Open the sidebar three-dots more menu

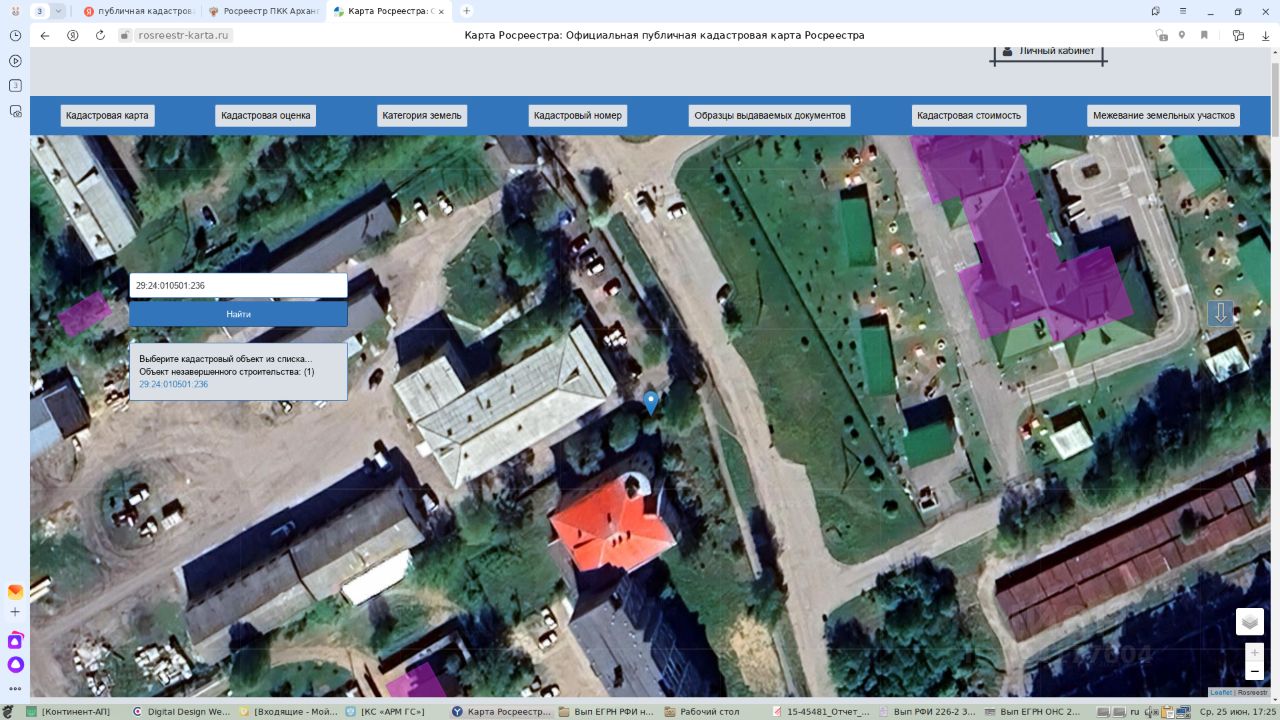click(15, 688)
